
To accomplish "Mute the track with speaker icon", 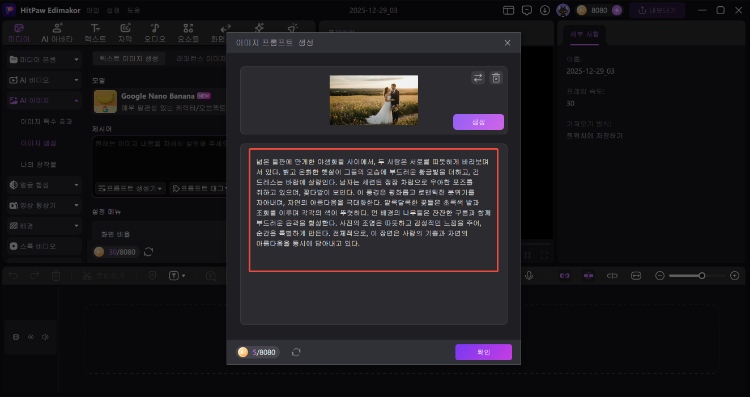I will pos(45,337).
